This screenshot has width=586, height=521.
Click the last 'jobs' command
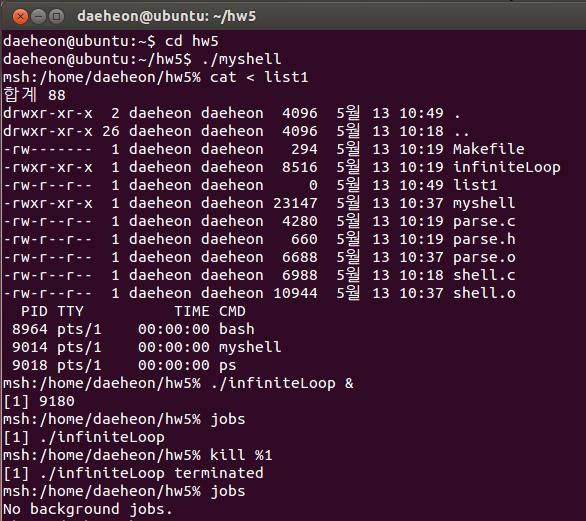pyautogui.click(x=228, y=491)
